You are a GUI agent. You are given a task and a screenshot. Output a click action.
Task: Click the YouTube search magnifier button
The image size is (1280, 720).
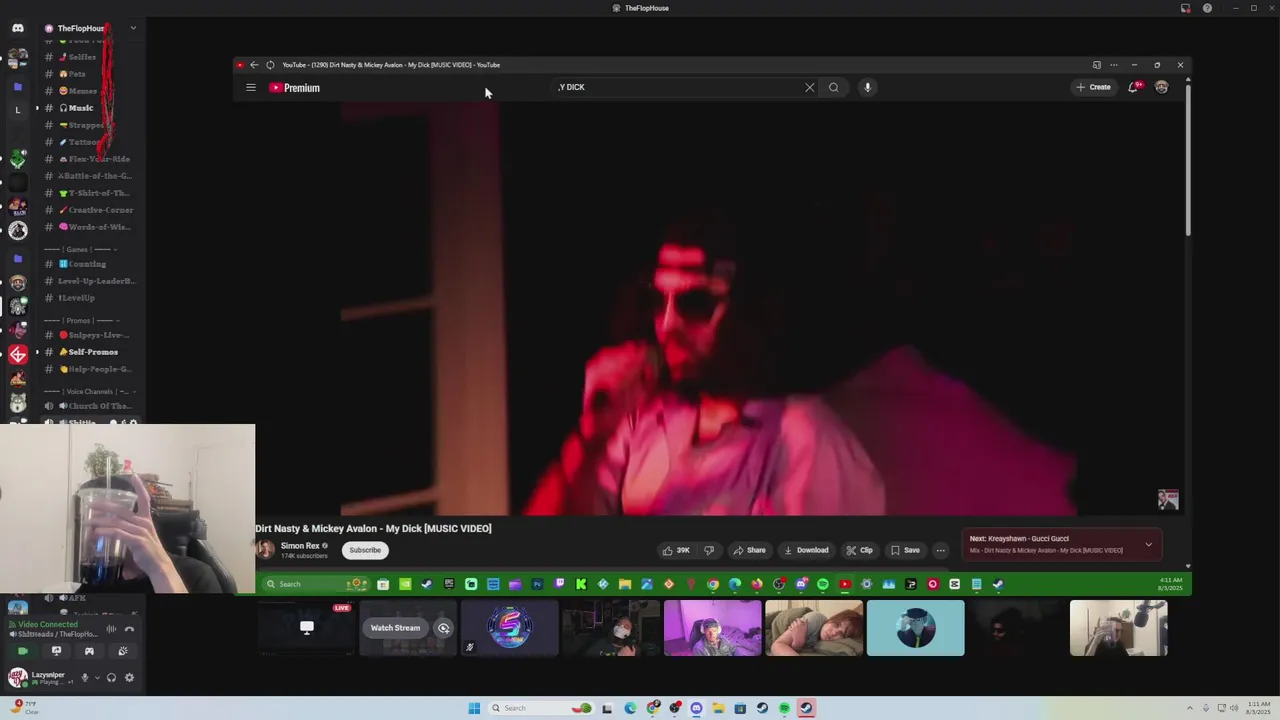point(834,87)
